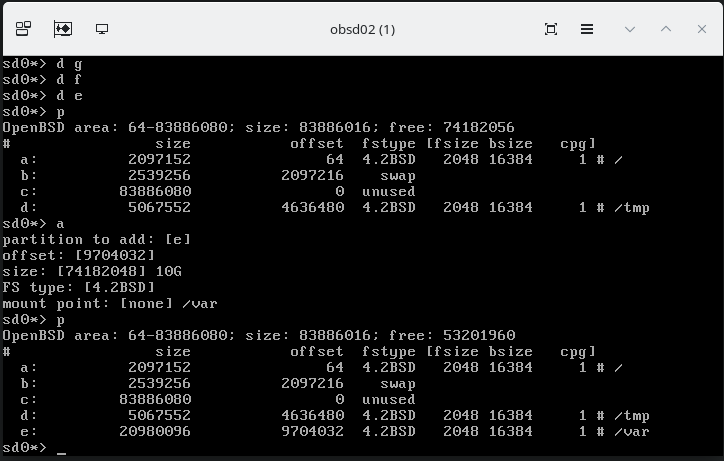
Task: Click the window title obsd02 (1)
Action: [x=362, y=29]
